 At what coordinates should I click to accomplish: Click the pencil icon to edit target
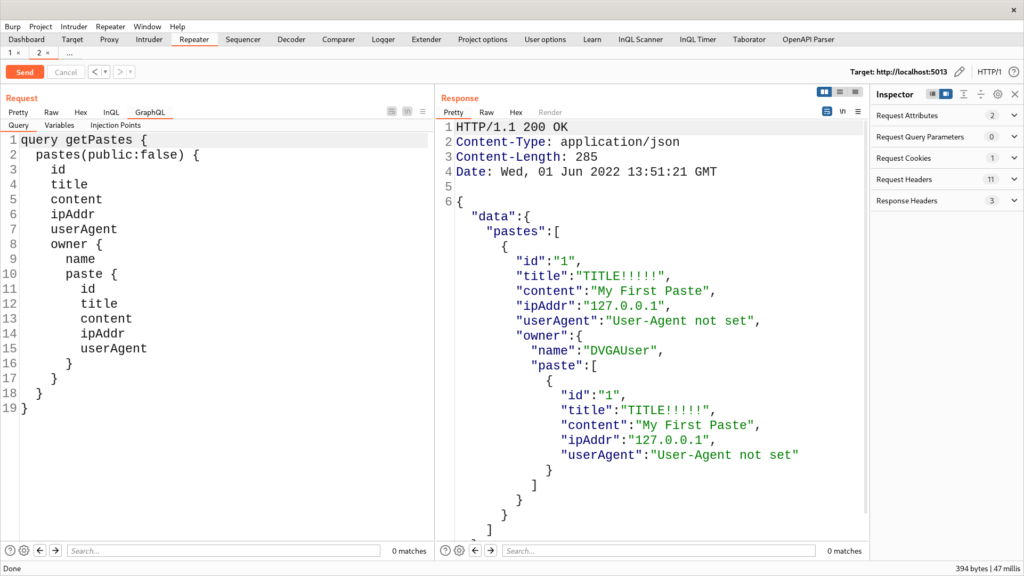(959, 72)
